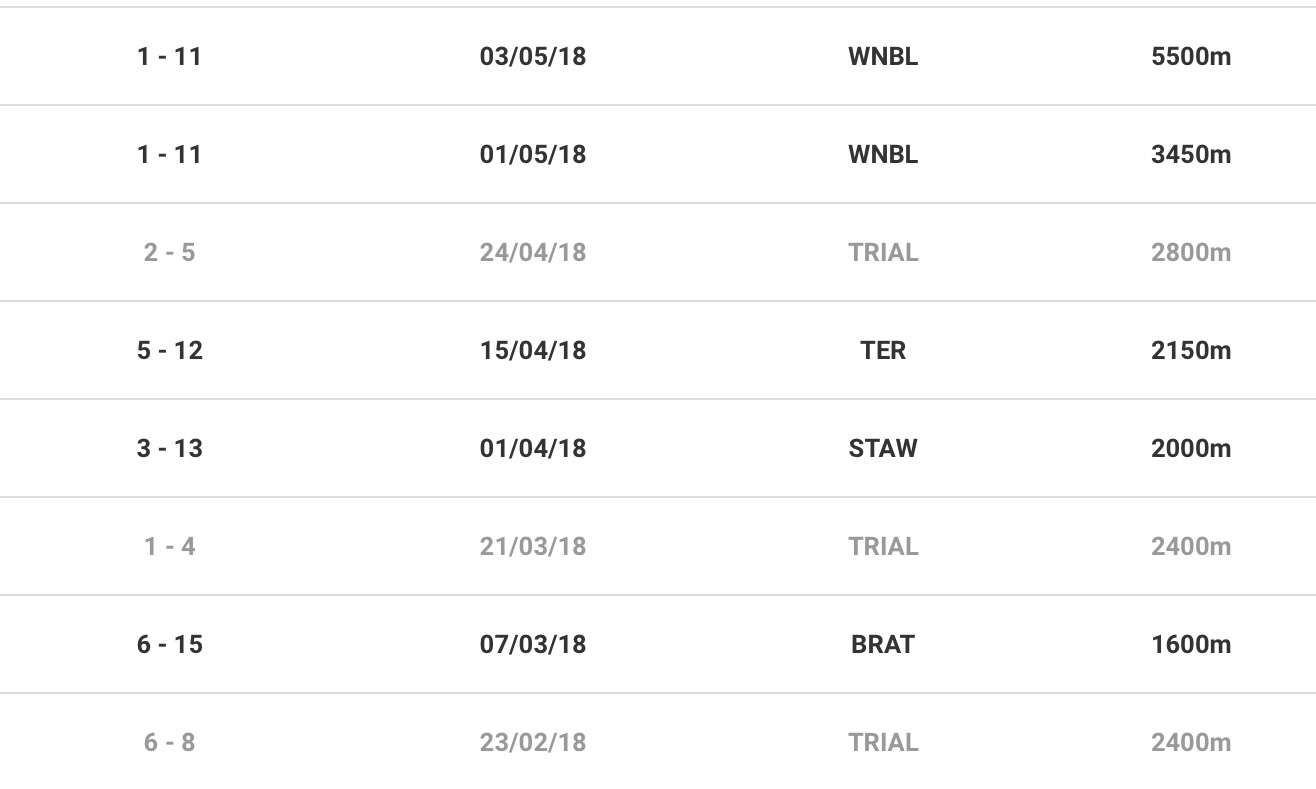Select the 2000m distance value
This screenshot has height=789, width=1316.
[x=1190, y=449]
